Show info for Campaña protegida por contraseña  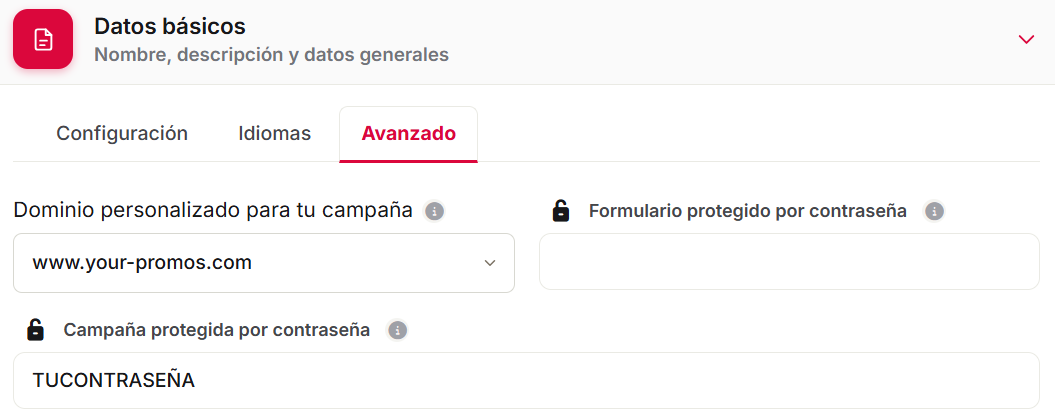[398, 331]
